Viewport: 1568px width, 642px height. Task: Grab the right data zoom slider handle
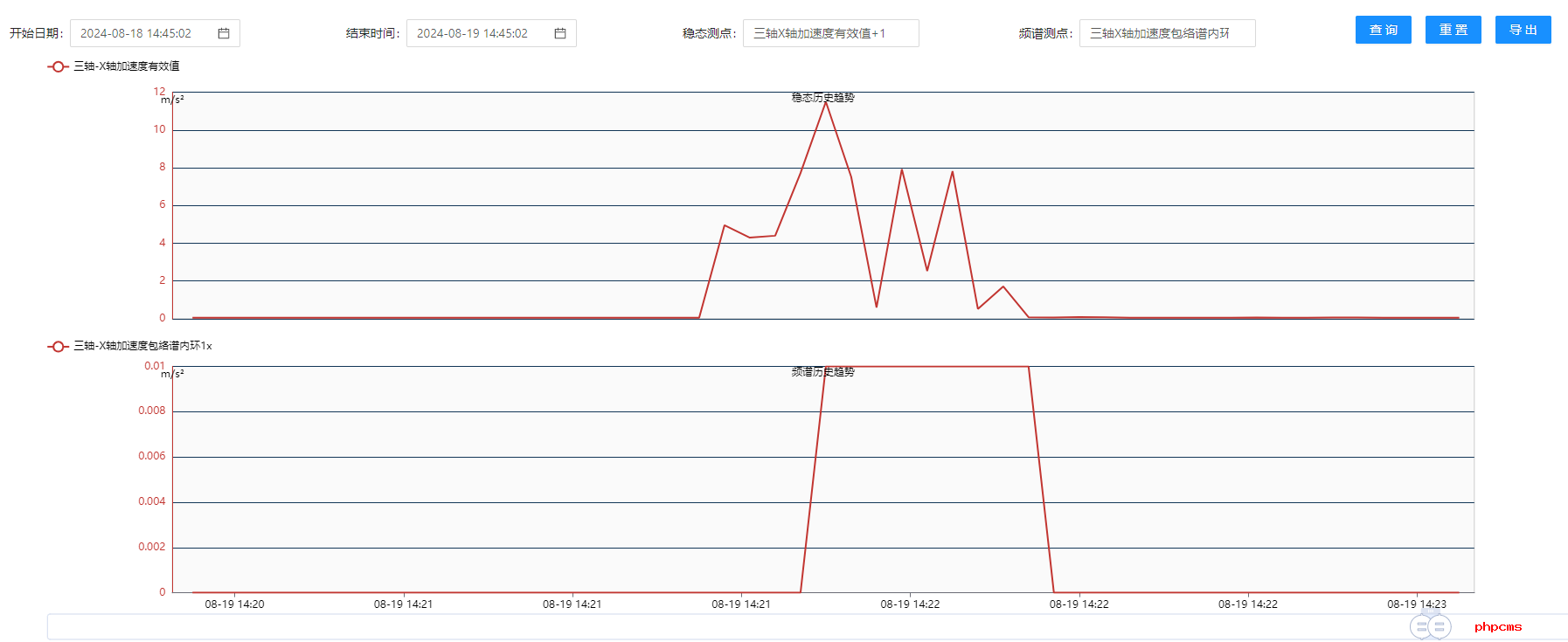tap(1440, 626)
